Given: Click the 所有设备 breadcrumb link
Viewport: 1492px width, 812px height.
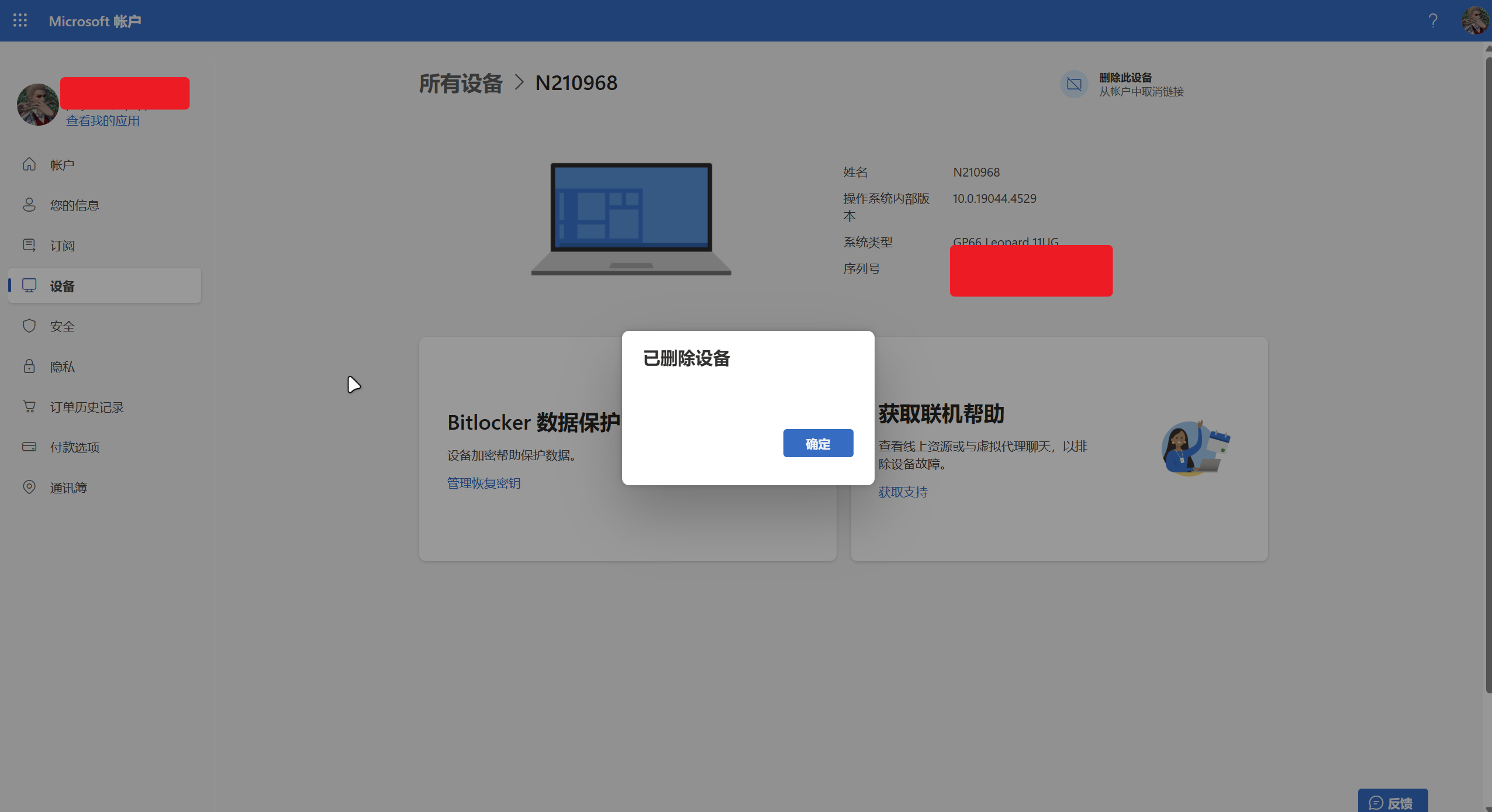Looking at the screenshot, I should [461, 83].
